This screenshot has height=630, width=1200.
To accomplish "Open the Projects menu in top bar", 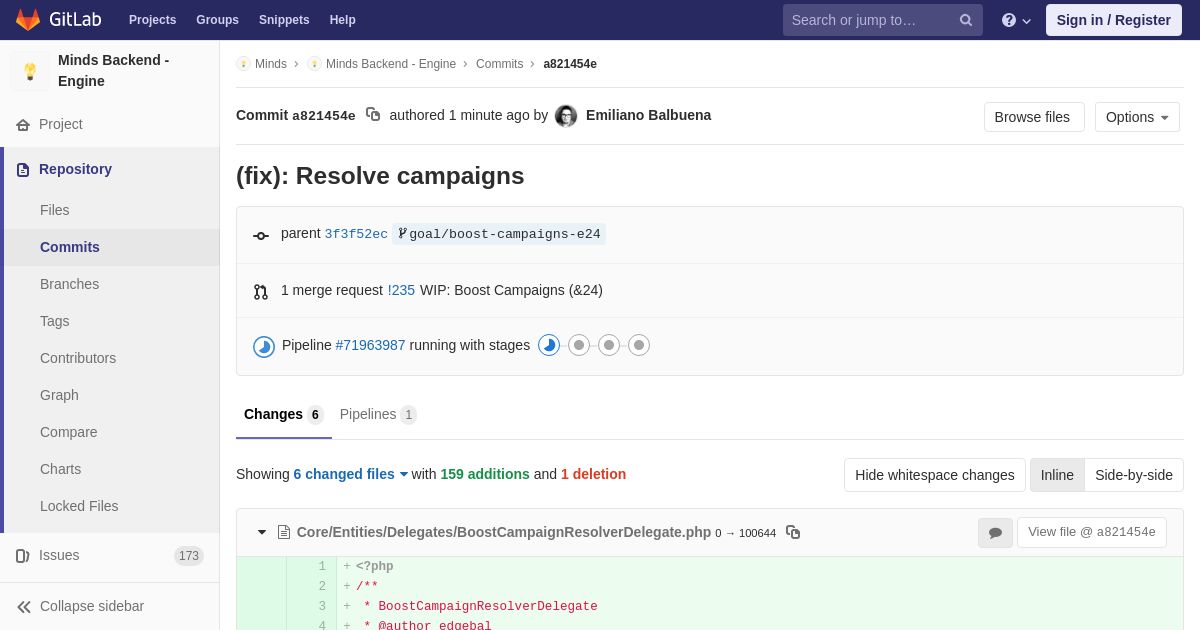I will 152,20.
